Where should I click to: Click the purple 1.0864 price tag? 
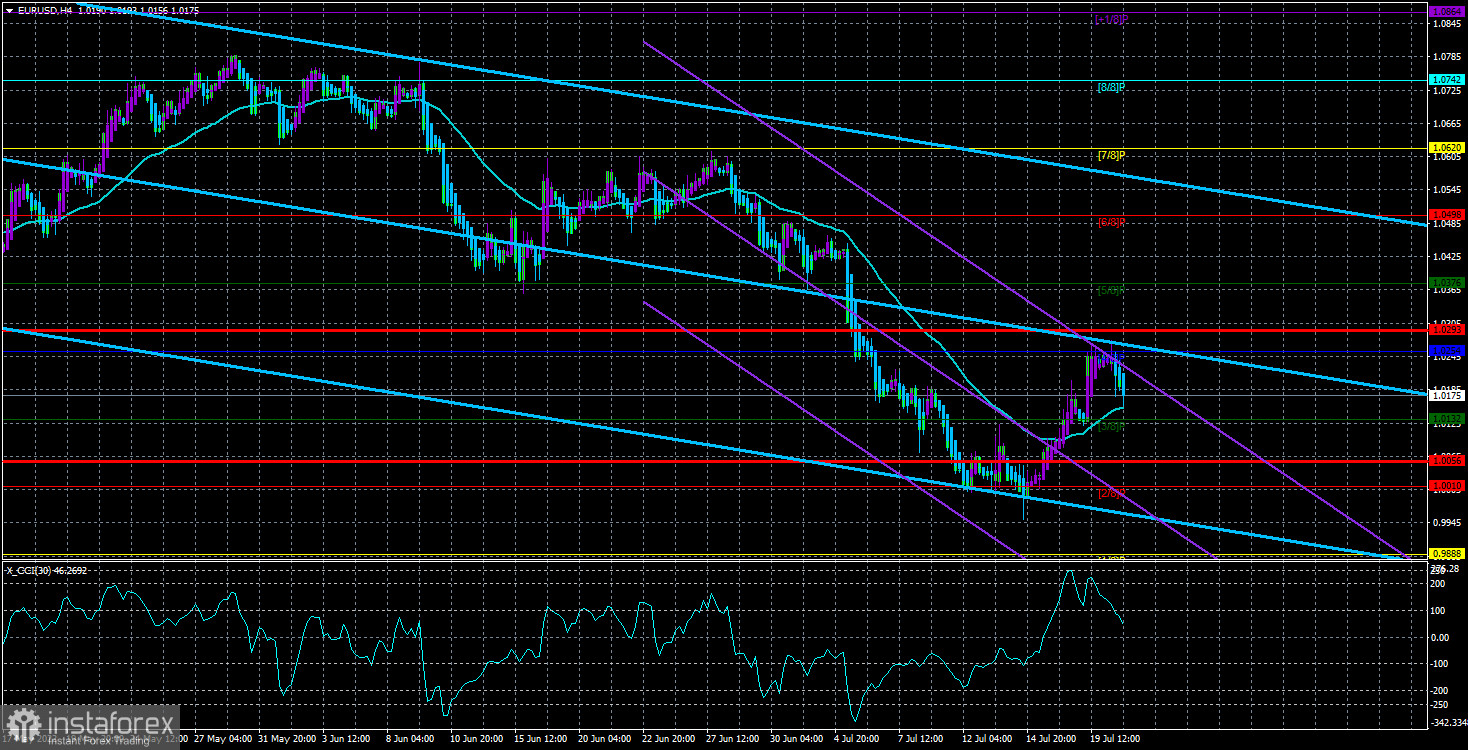pyautogui.click(x=1447, y=11)
